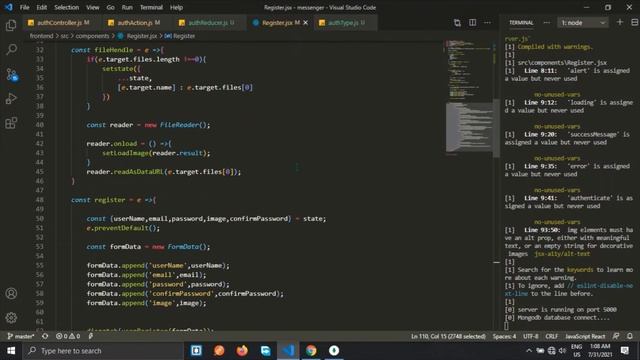The image size is (640, 360).
Task: Click 'readAsDataURL' on line 45
Action: click(x=138, y=172)
